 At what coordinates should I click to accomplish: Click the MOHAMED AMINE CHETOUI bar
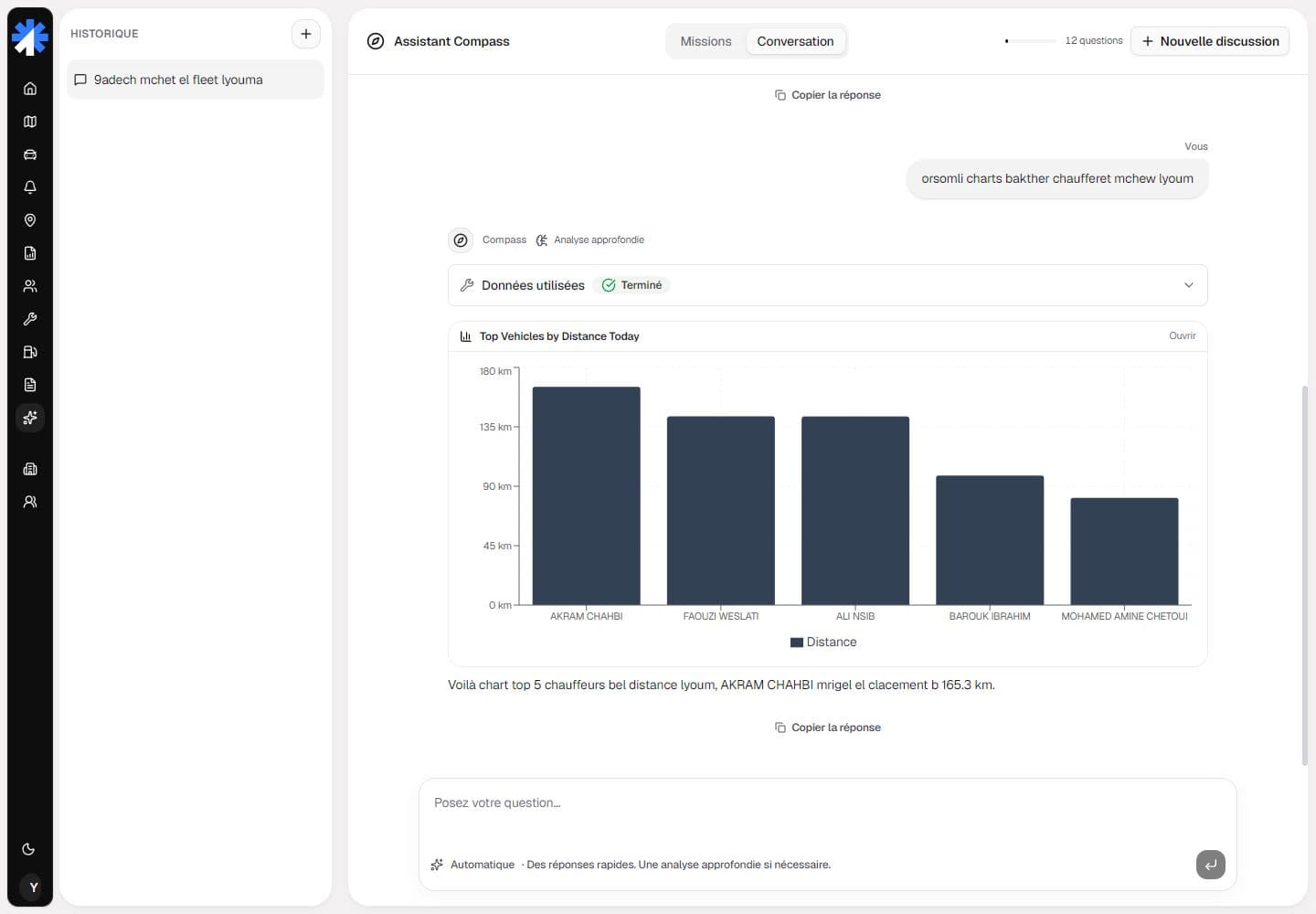pyautogui.click(x=1124, y=551)
